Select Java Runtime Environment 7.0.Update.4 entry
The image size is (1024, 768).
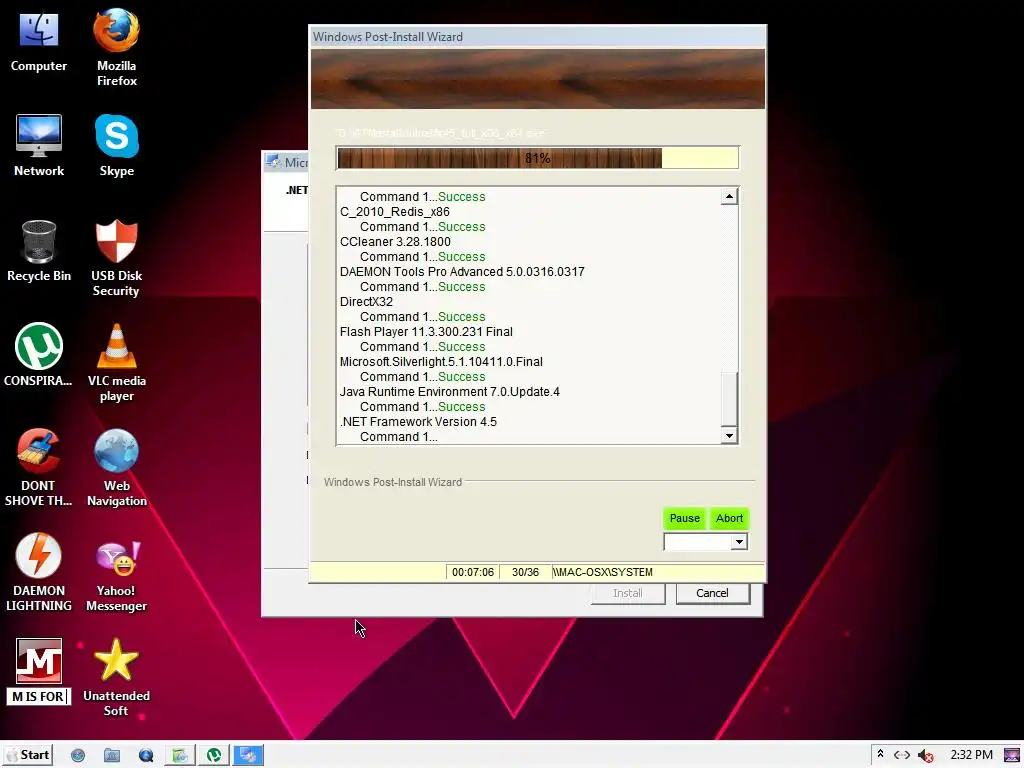pyautogui.click(x=449, y=392)
